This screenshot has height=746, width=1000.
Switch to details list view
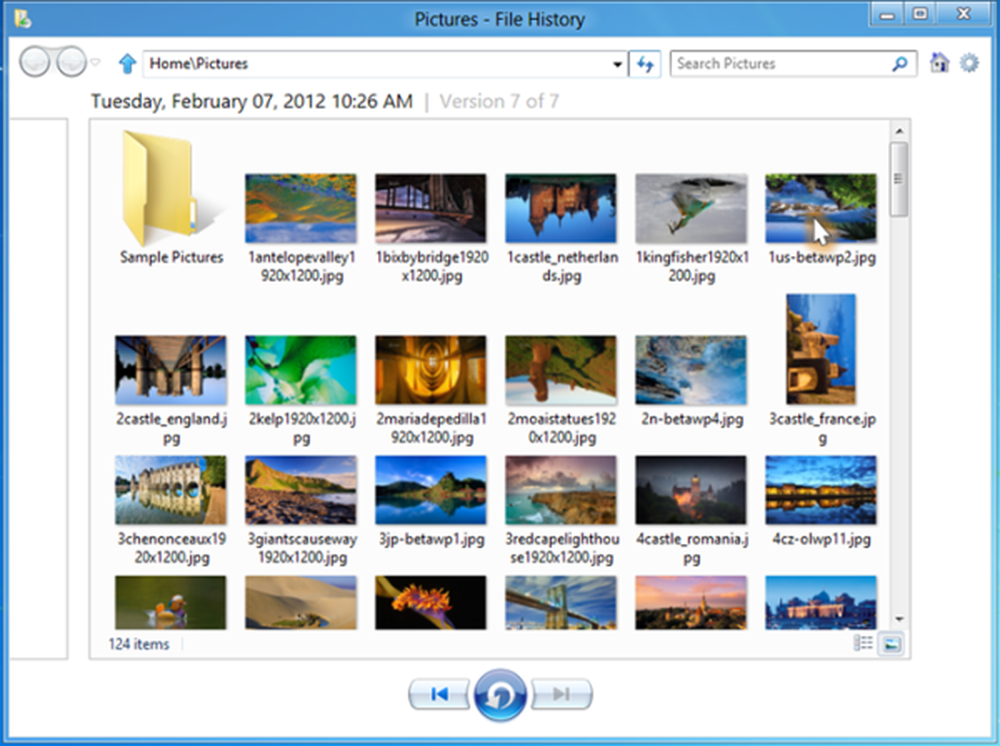click(x=863, y=643)
